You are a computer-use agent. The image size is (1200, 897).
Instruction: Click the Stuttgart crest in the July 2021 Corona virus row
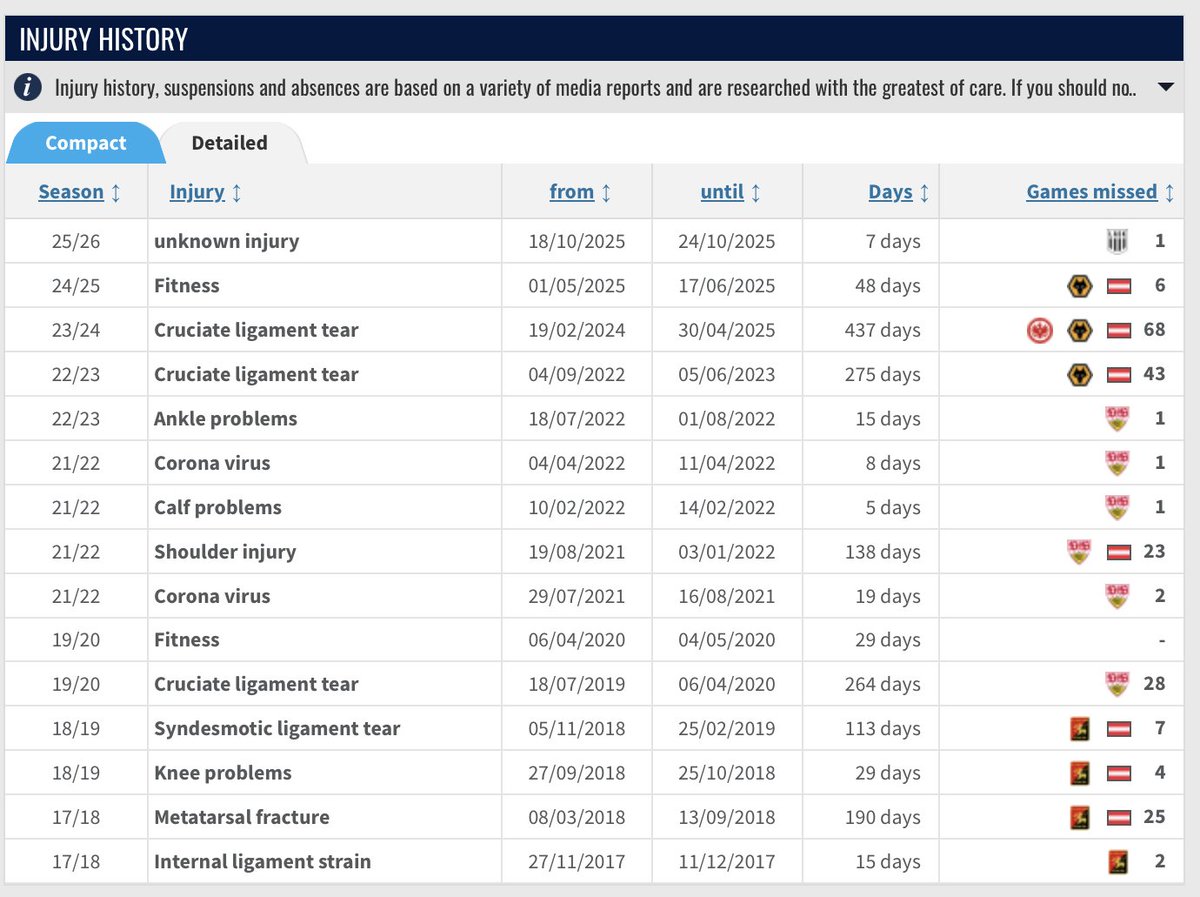coord(1118,596)
